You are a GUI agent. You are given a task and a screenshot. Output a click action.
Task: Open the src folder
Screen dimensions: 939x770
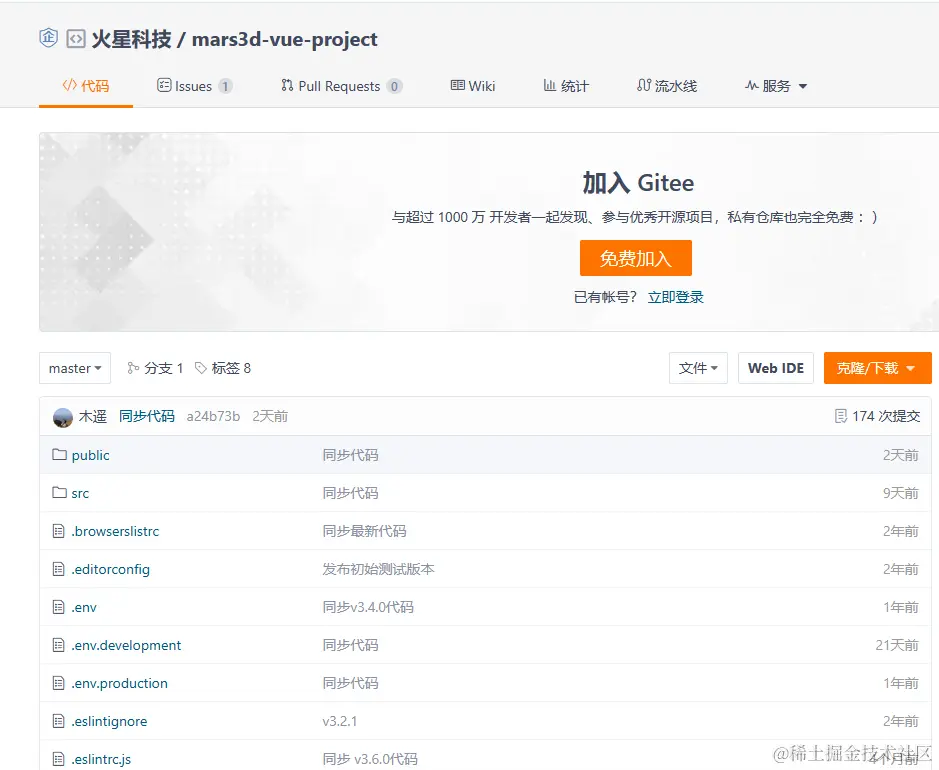[x=80, y=493]
